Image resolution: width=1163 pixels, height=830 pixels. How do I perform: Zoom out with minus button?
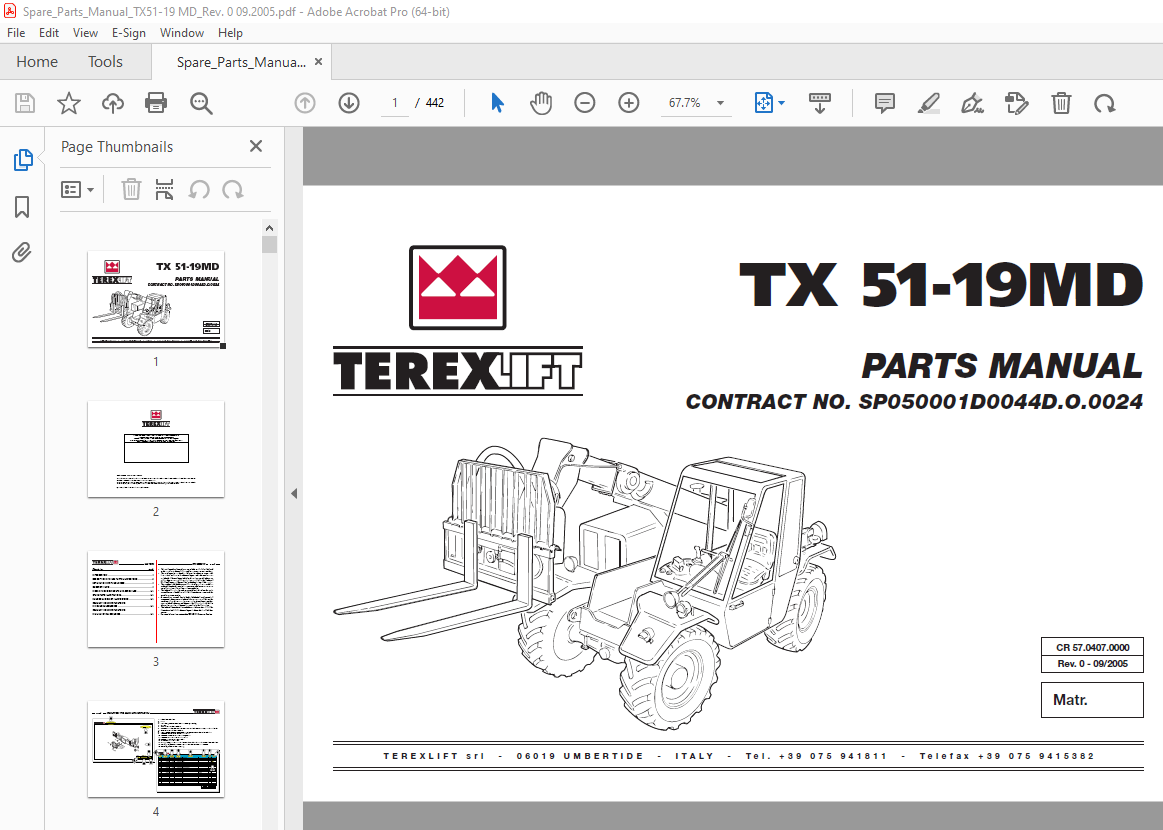(584, 103)
